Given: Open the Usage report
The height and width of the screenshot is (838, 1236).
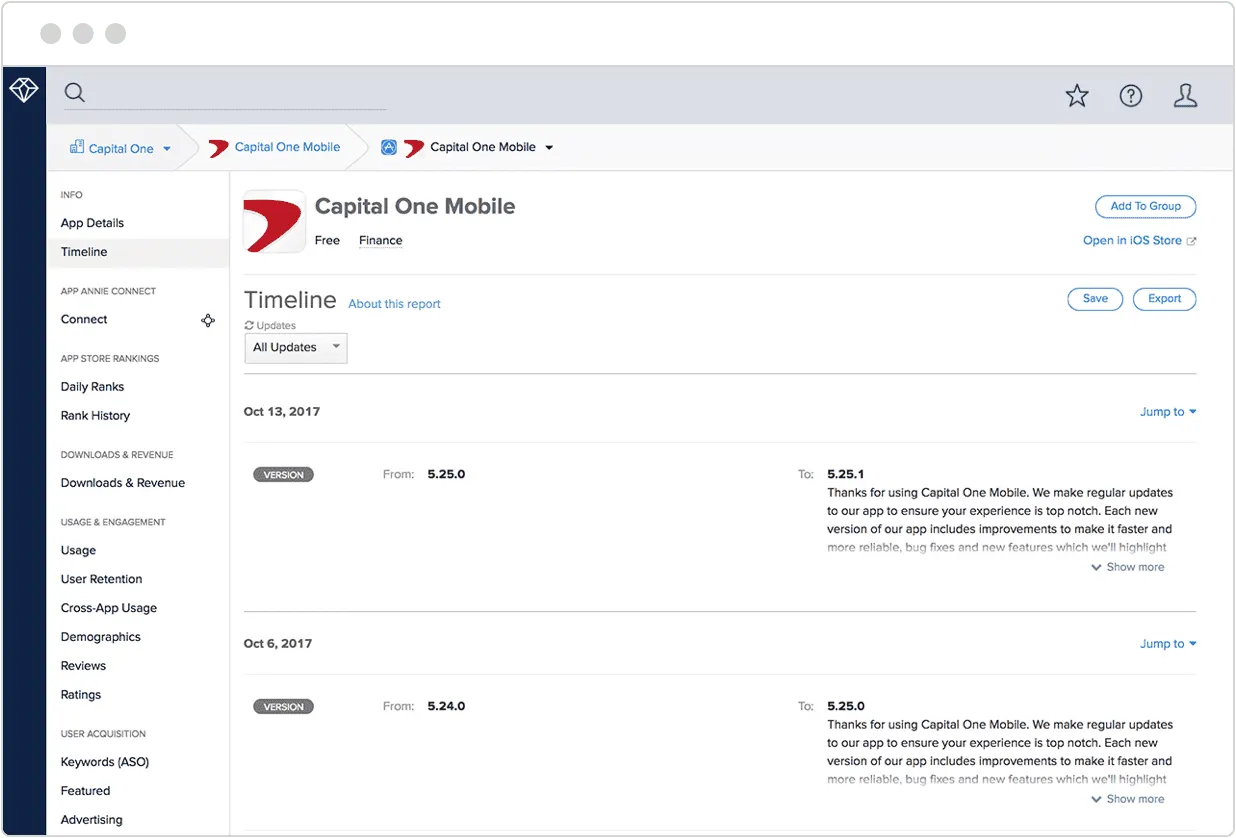Looking at the screenshot, I should pos(78,551).
